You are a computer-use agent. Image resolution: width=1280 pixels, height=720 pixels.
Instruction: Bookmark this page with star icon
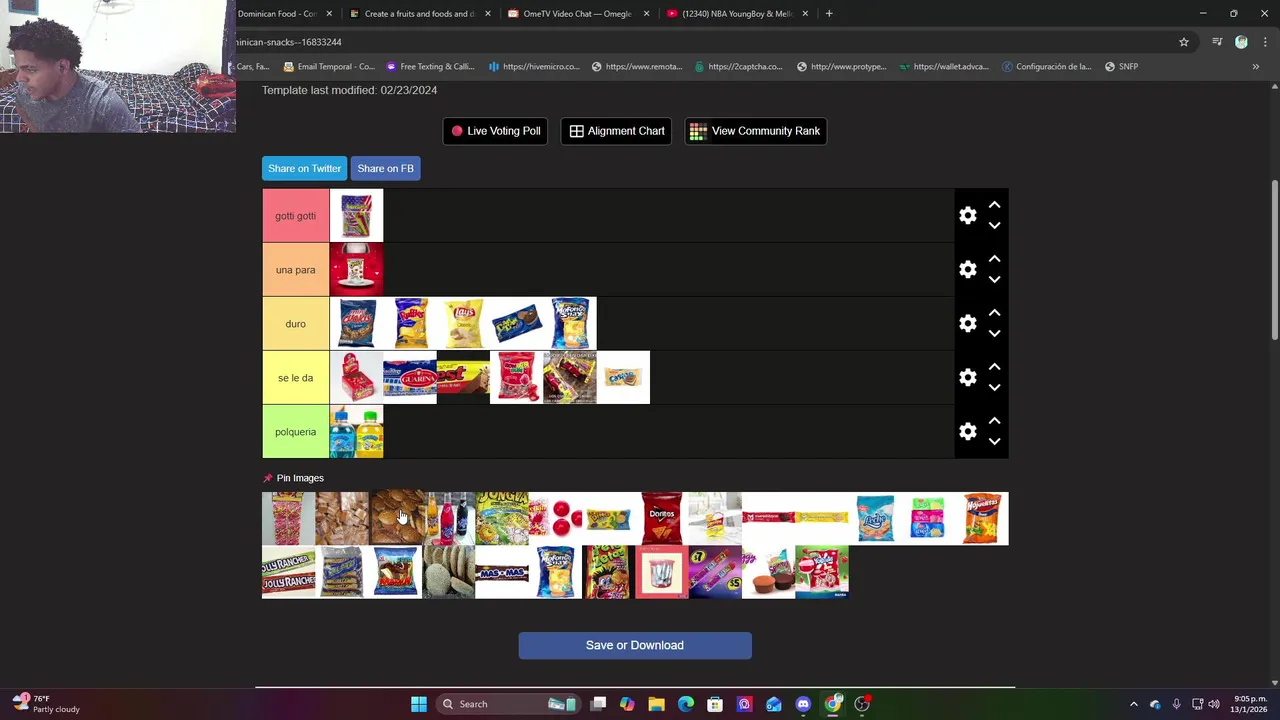click(1184, 42)
